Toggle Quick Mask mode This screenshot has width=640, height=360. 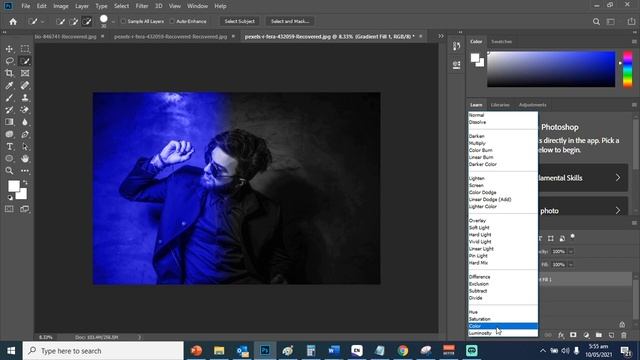tap(9, 209)
